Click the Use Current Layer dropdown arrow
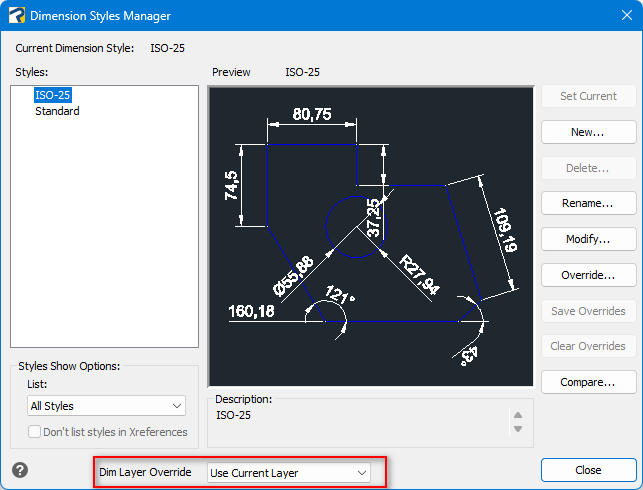 (362, 473)
